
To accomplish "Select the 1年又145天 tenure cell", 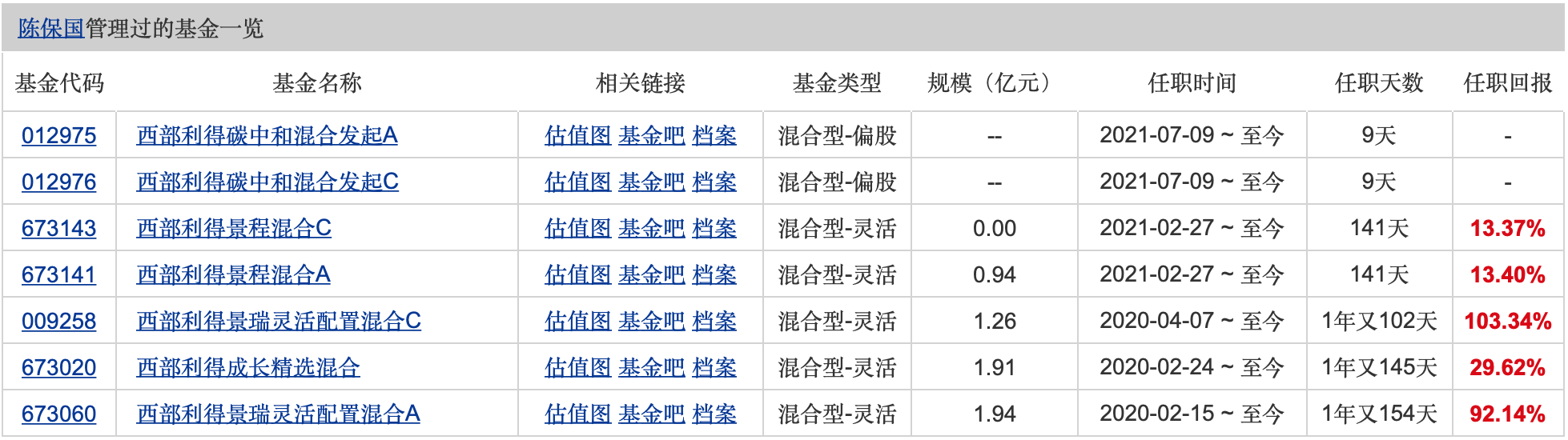I will (x=1379, y=367).
